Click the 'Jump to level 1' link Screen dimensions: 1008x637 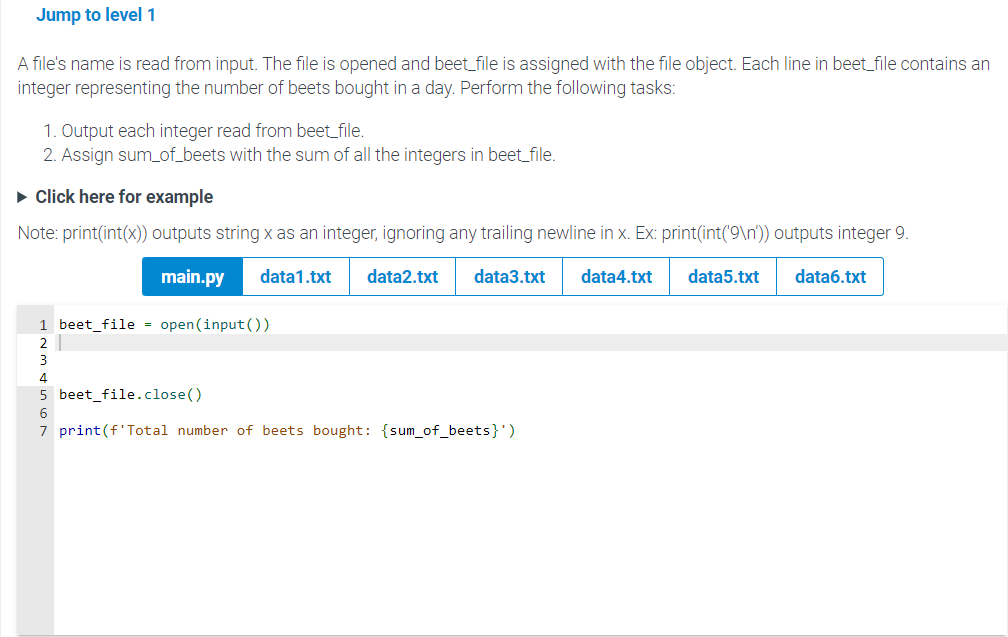point(95,15)
